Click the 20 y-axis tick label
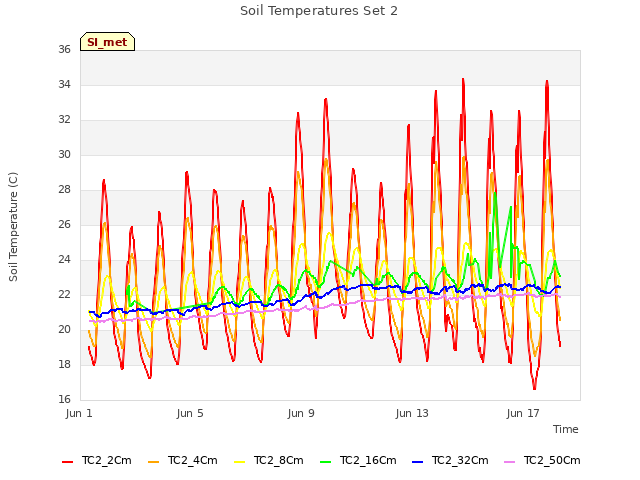The width and height of the screenshot is (640, 480). [64, 329]
